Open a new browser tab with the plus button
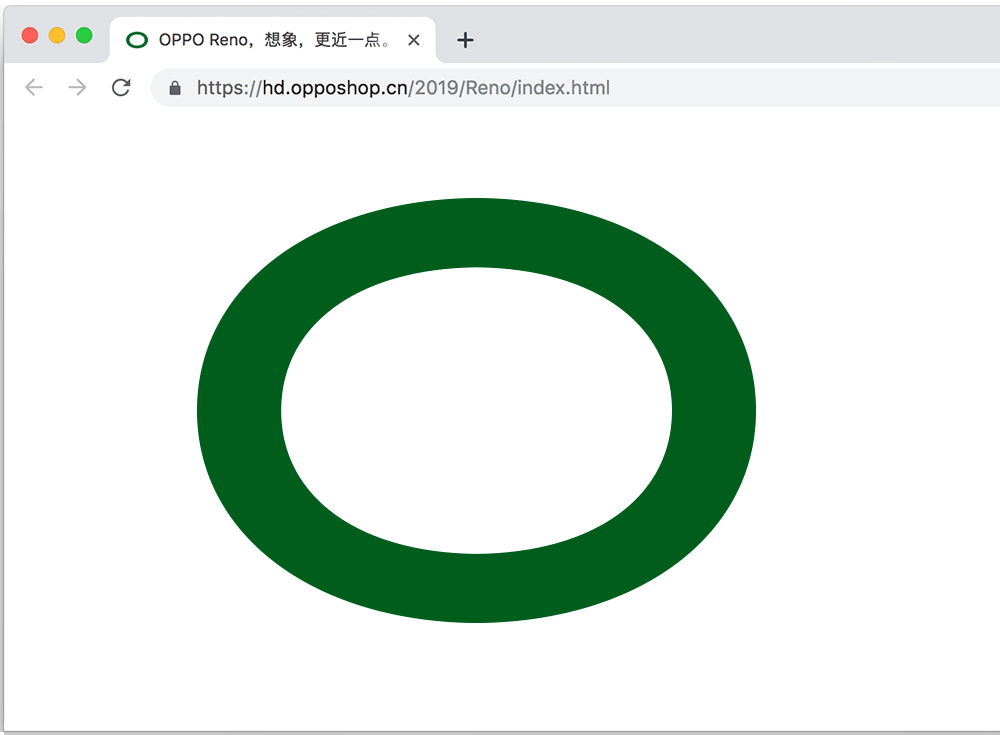This screenshot has width=1000, height=735. [464, 40]
